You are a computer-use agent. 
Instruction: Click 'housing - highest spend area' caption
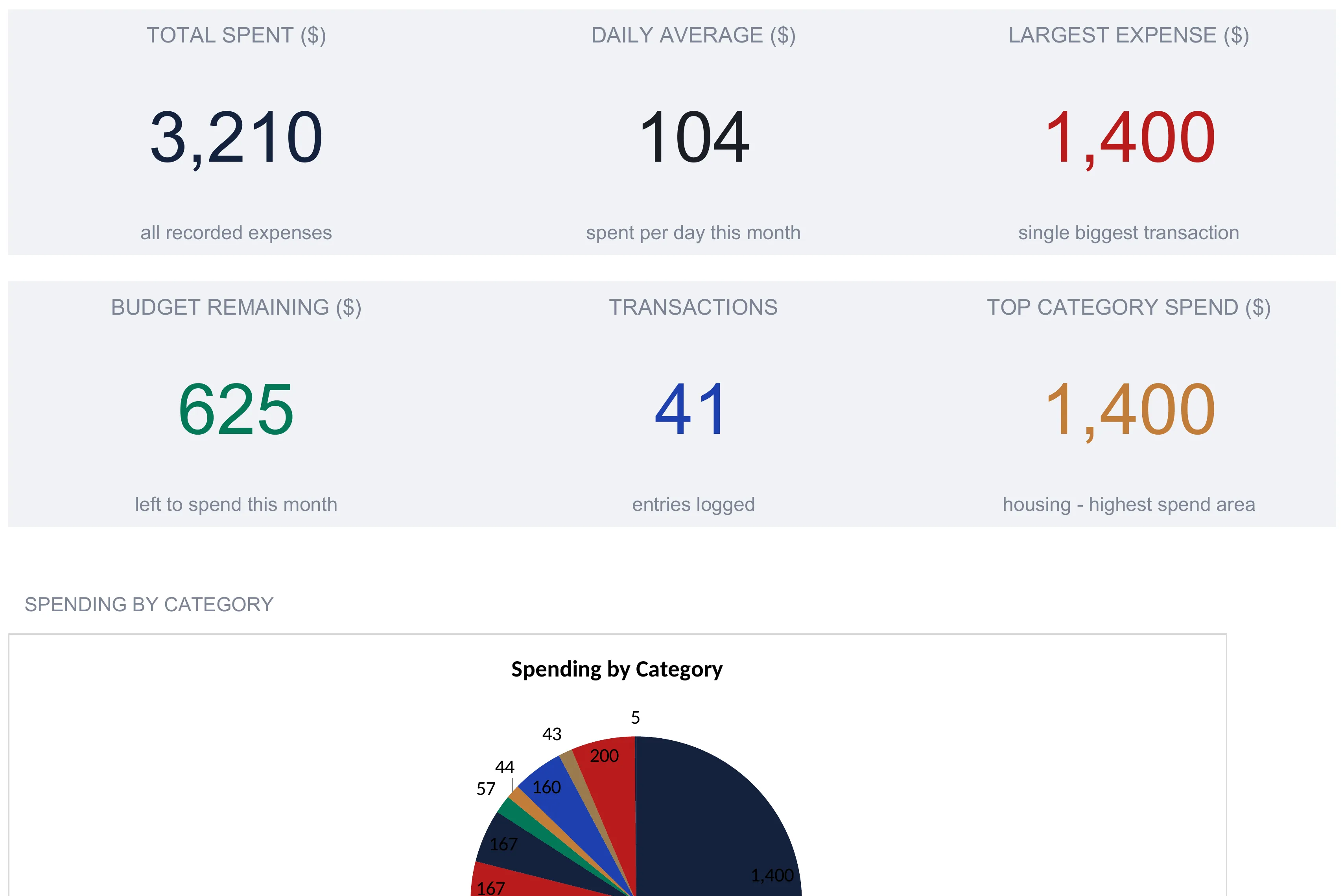point(1128,505)
